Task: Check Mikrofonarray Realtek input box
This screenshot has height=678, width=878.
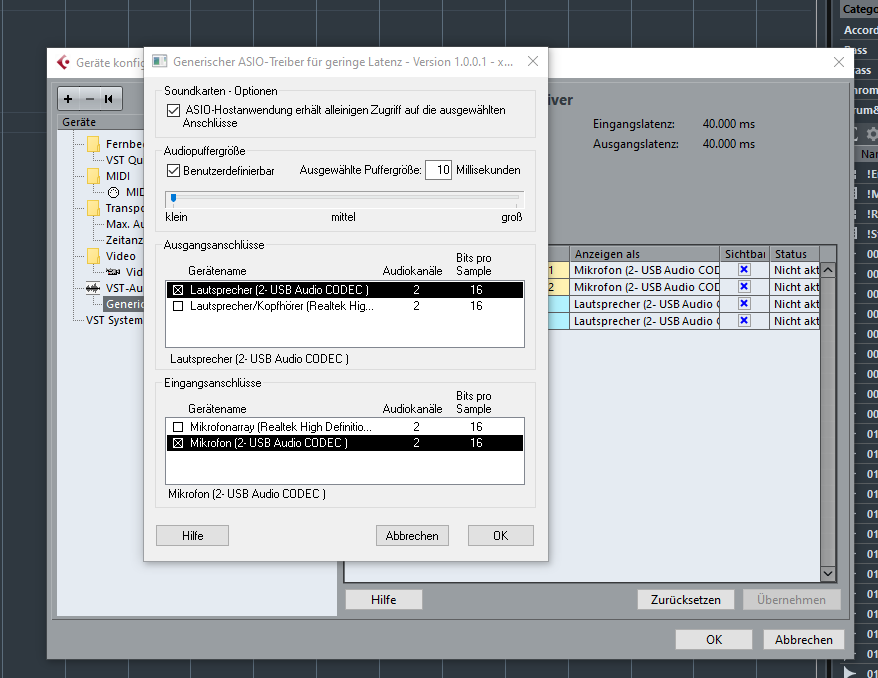Action: (178, 427)
